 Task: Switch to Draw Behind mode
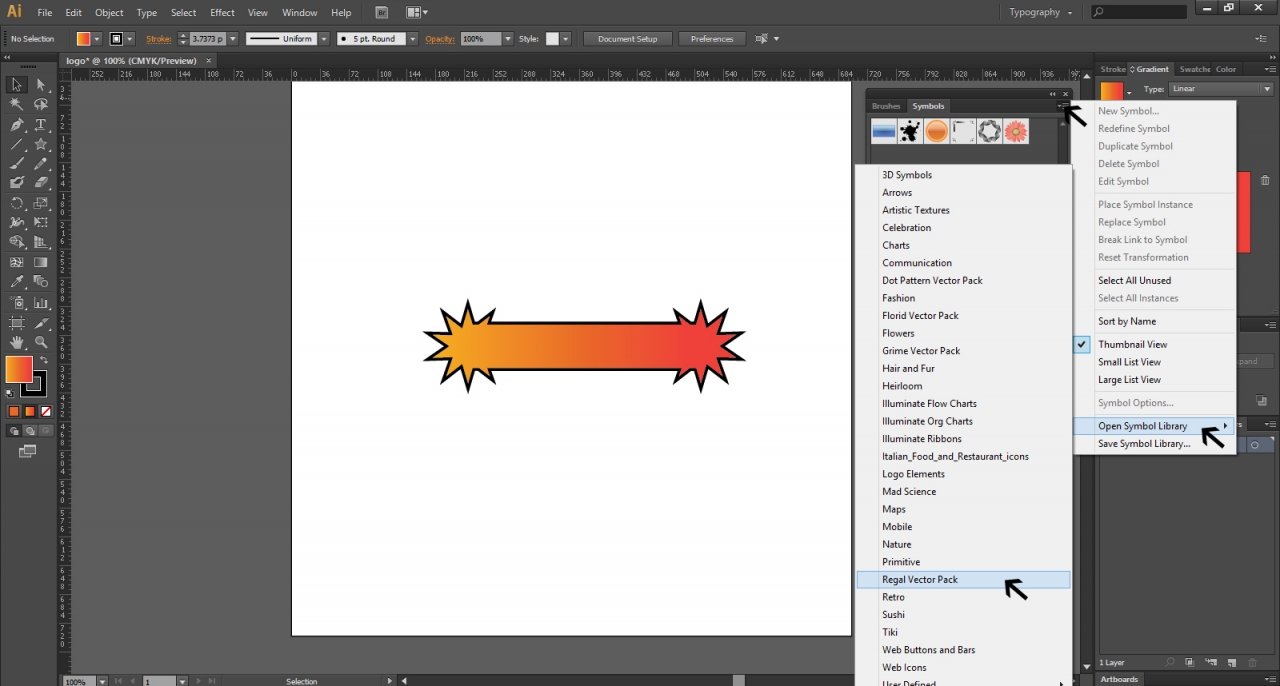coord(30,431)
